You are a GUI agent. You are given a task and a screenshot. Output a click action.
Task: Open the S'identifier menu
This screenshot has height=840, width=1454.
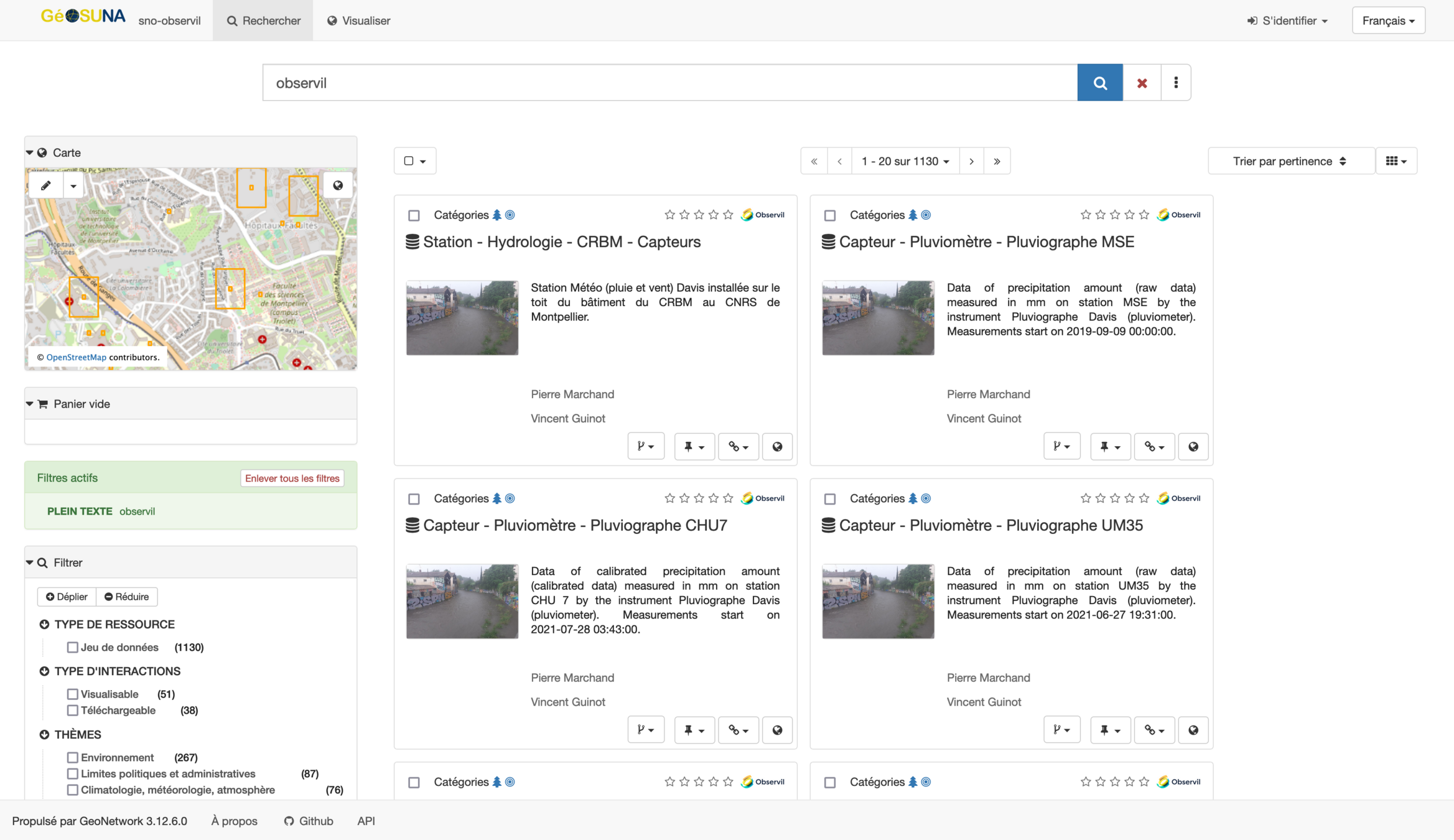pyautogui.click(x=1287, y=21)
